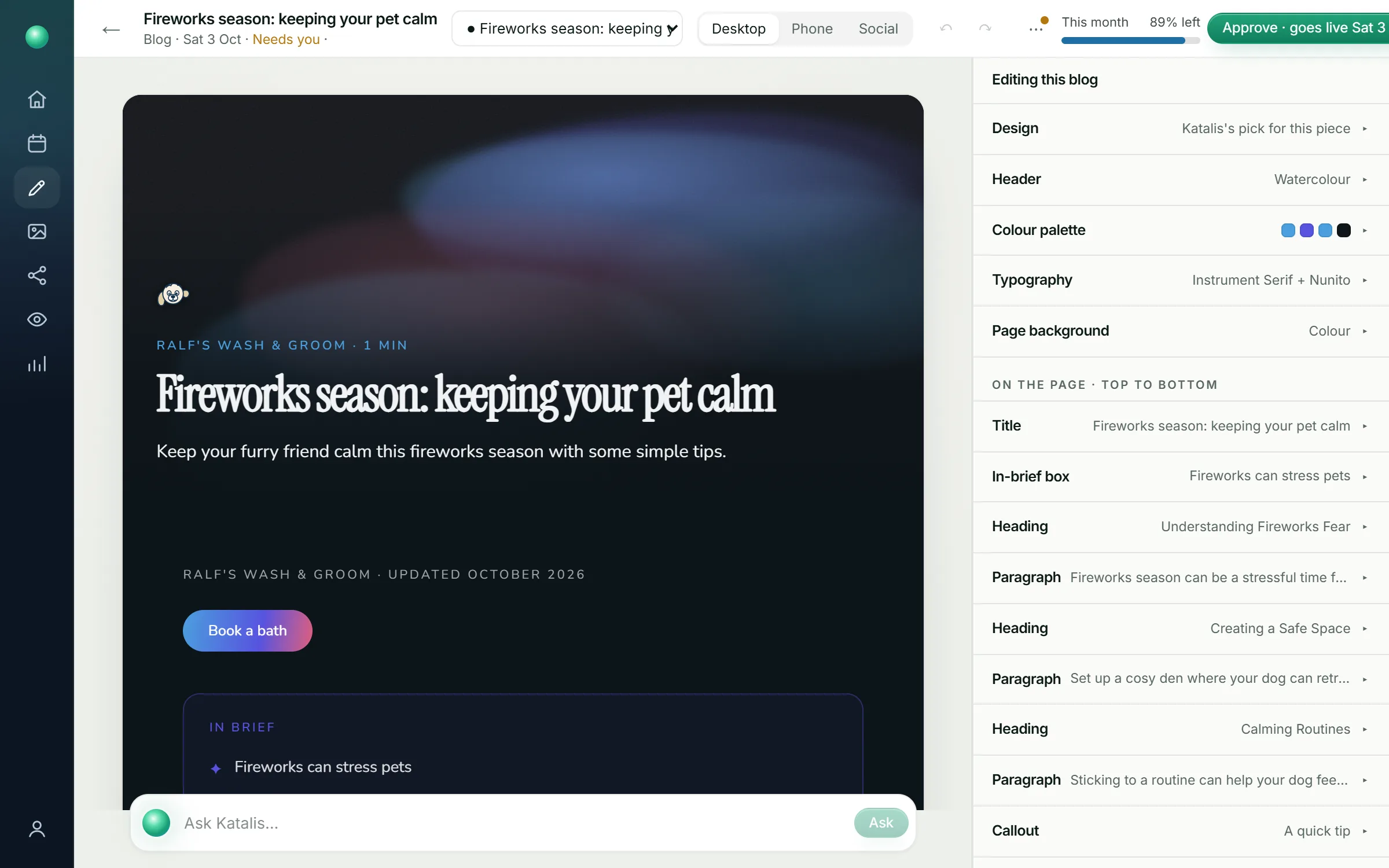Screen dimensions: 1389x868
Task: Open the Fireworks season post dropdown
Action: [x=567, y=28]
